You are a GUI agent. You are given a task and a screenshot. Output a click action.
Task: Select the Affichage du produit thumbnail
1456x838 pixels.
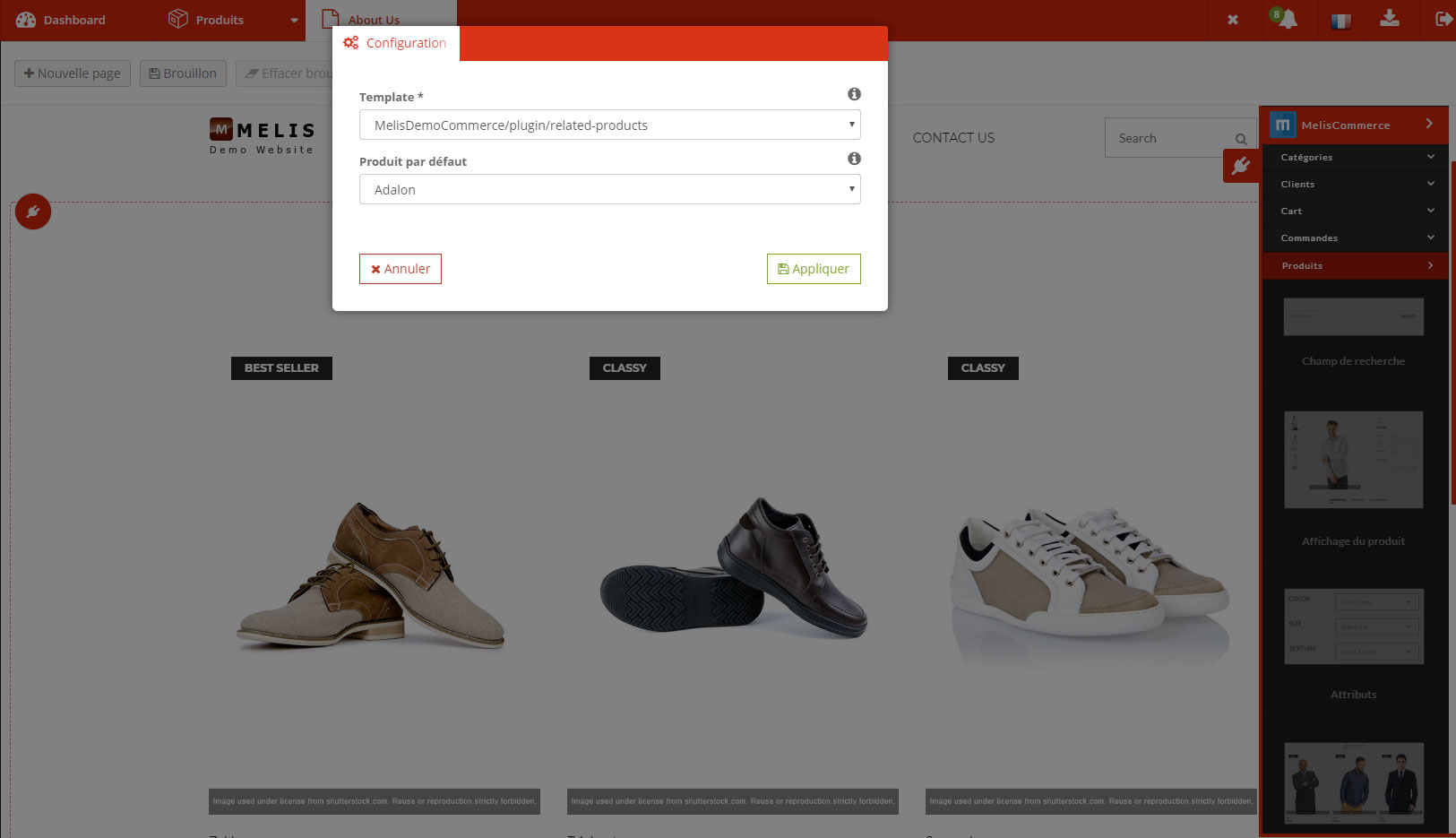click(x=1353, y=461)
